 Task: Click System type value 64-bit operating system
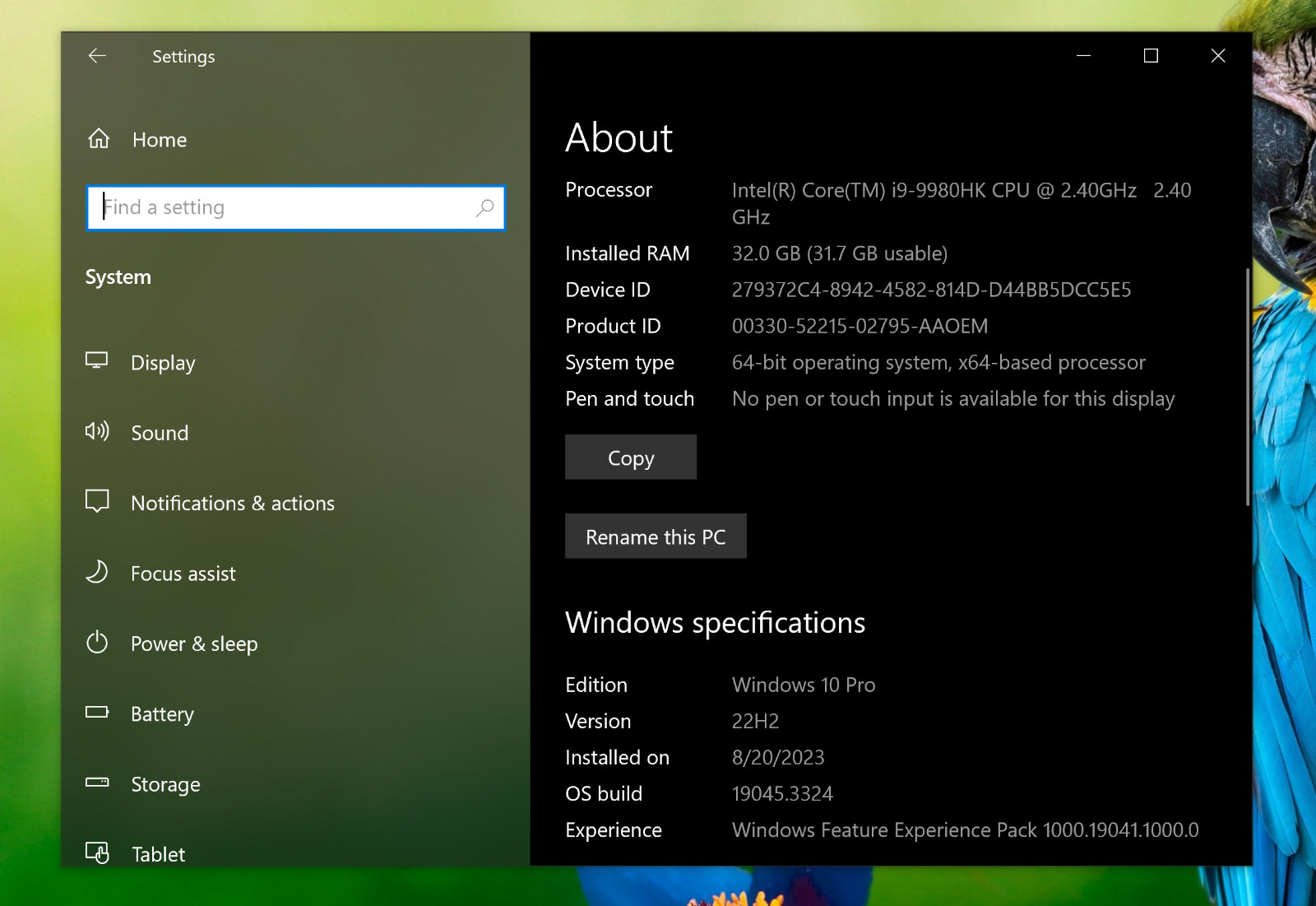938,362
